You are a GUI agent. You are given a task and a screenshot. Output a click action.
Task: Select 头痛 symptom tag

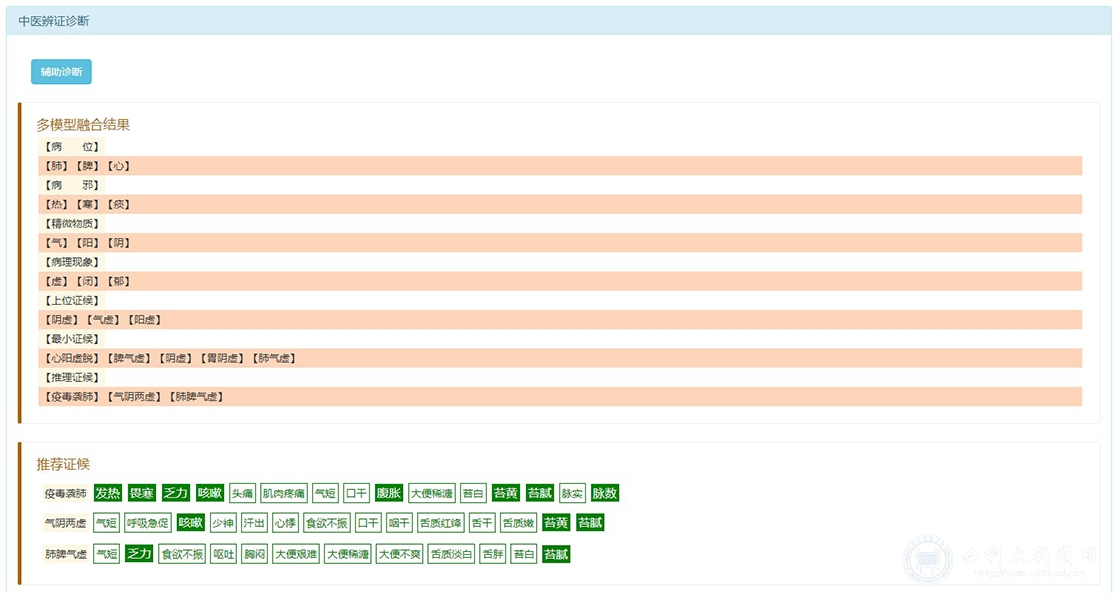243,493
